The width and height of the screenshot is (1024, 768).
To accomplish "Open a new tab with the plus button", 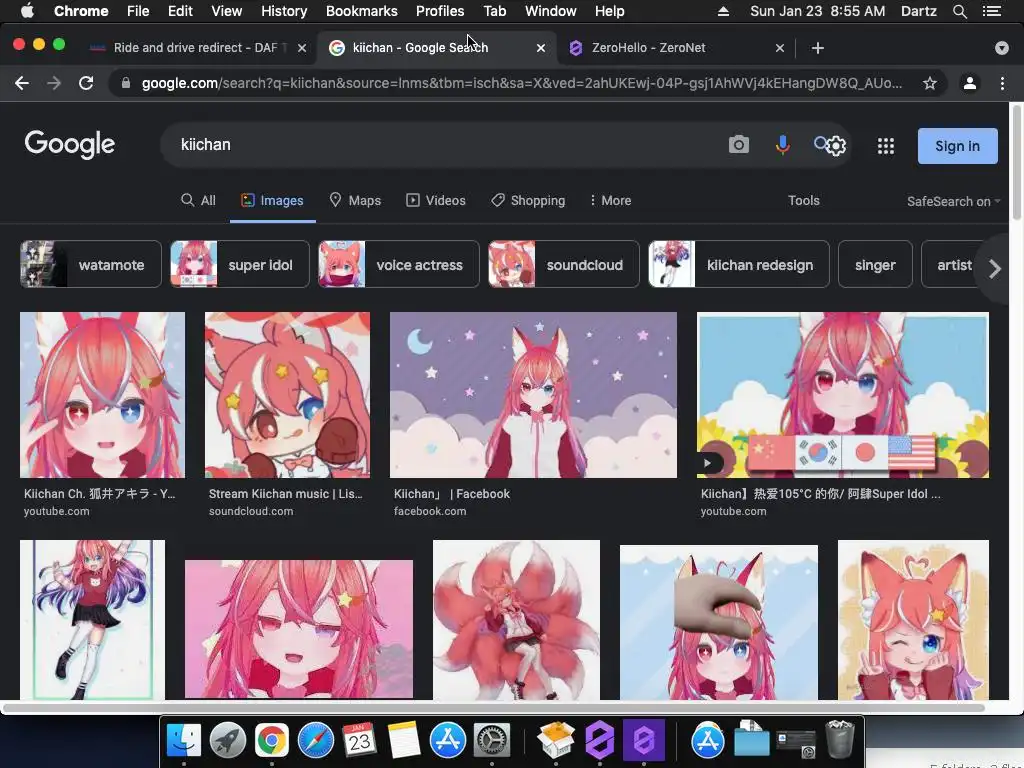I will click(x=818, y=48).
